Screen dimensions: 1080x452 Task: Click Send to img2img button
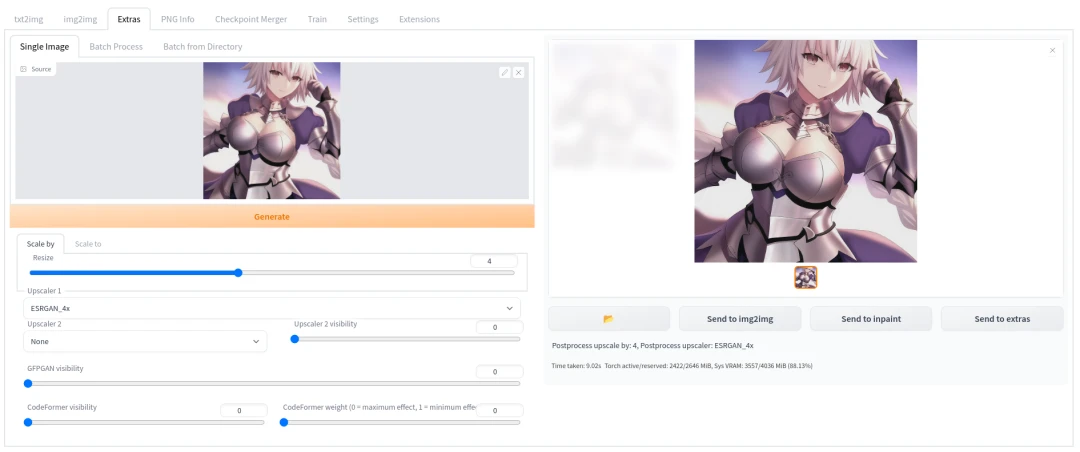coord(740,319)
